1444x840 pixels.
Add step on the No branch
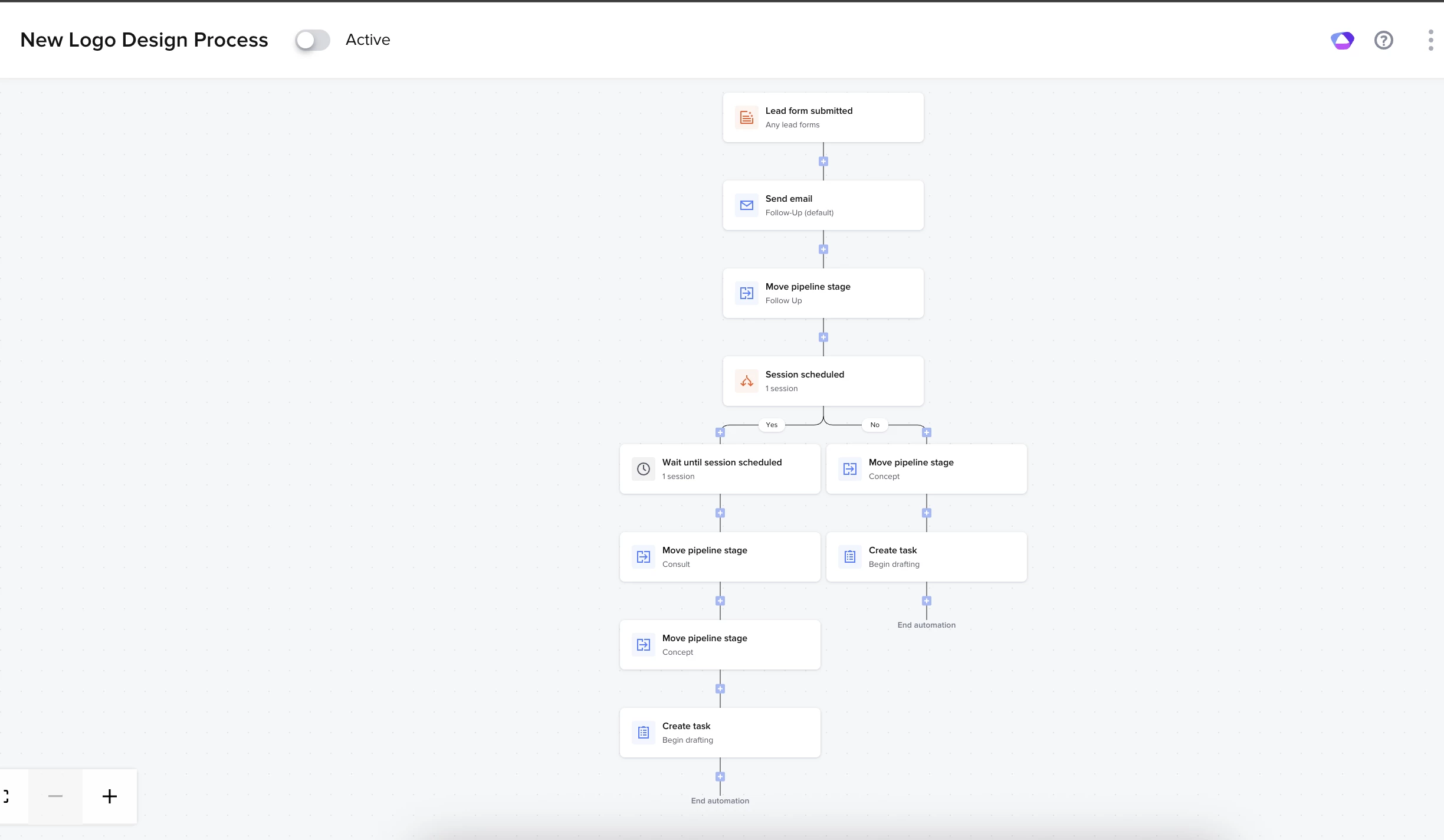pyautogui.click(x=927, y=433)
